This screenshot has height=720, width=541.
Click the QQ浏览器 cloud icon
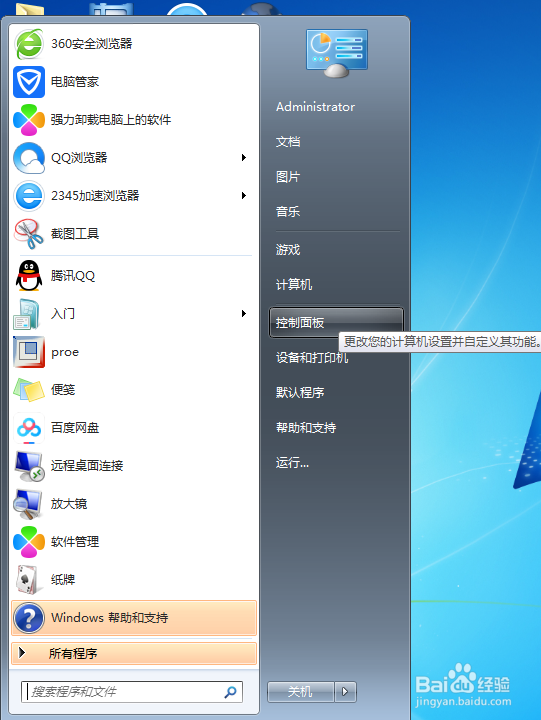29,158
